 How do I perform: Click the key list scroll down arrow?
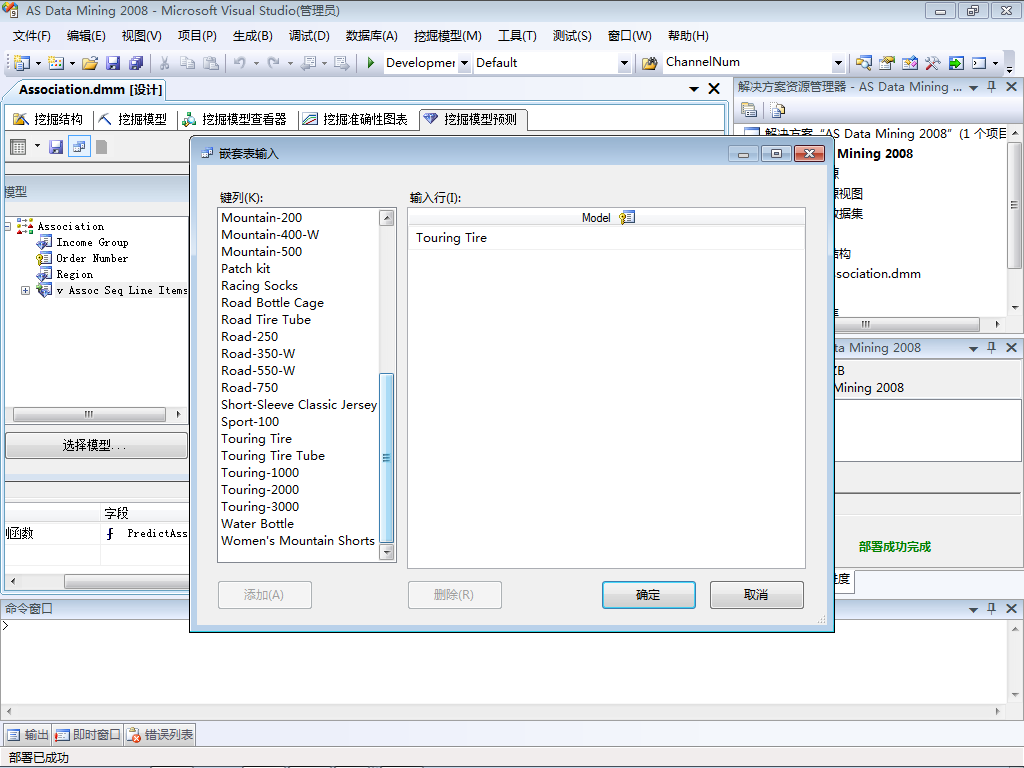387,552
